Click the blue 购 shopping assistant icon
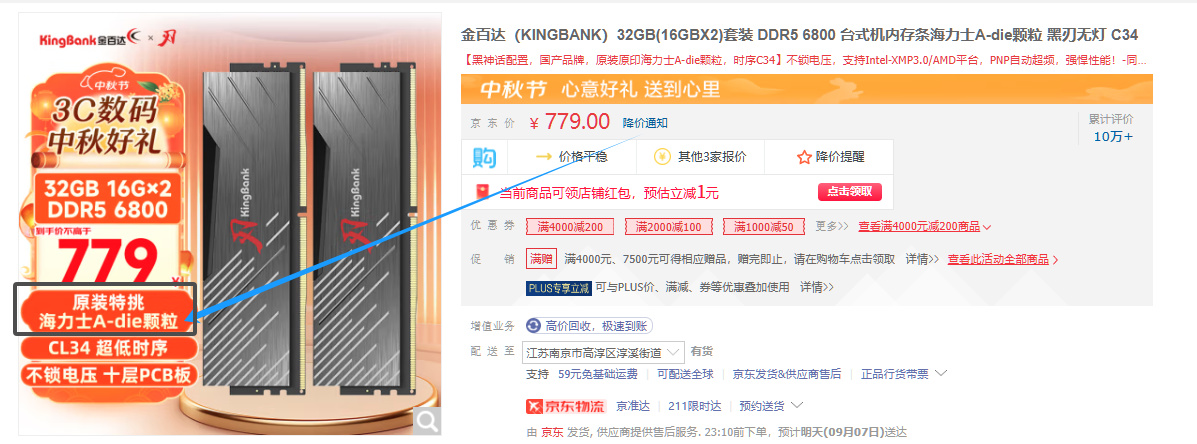 point(484,158)
